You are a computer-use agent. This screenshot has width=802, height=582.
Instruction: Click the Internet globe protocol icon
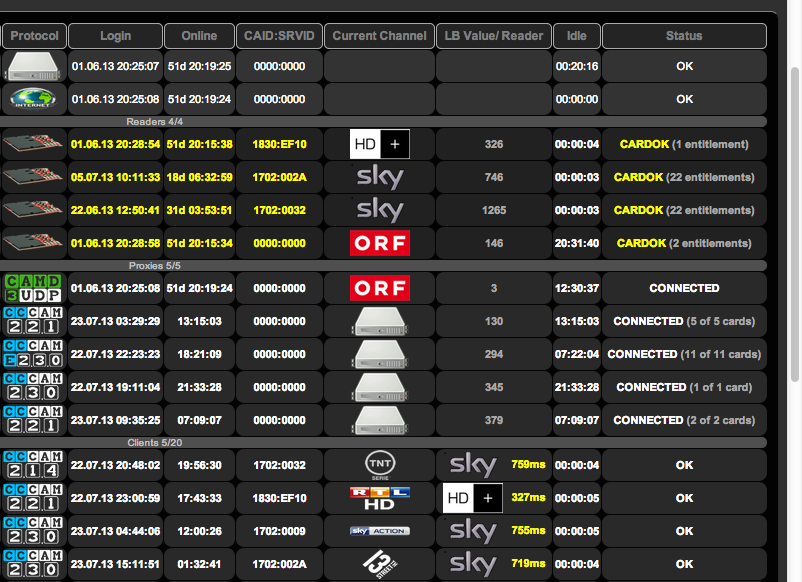coord(34,100)
